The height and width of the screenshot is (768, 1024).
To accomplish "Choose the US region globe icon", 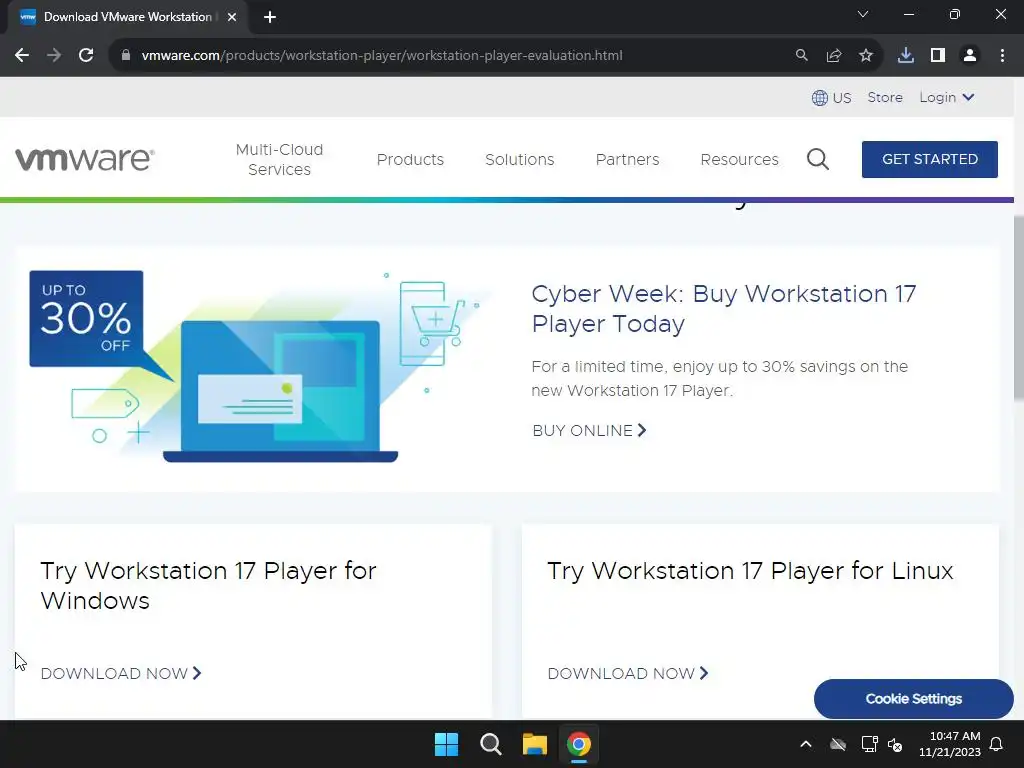I will (820, 98).
